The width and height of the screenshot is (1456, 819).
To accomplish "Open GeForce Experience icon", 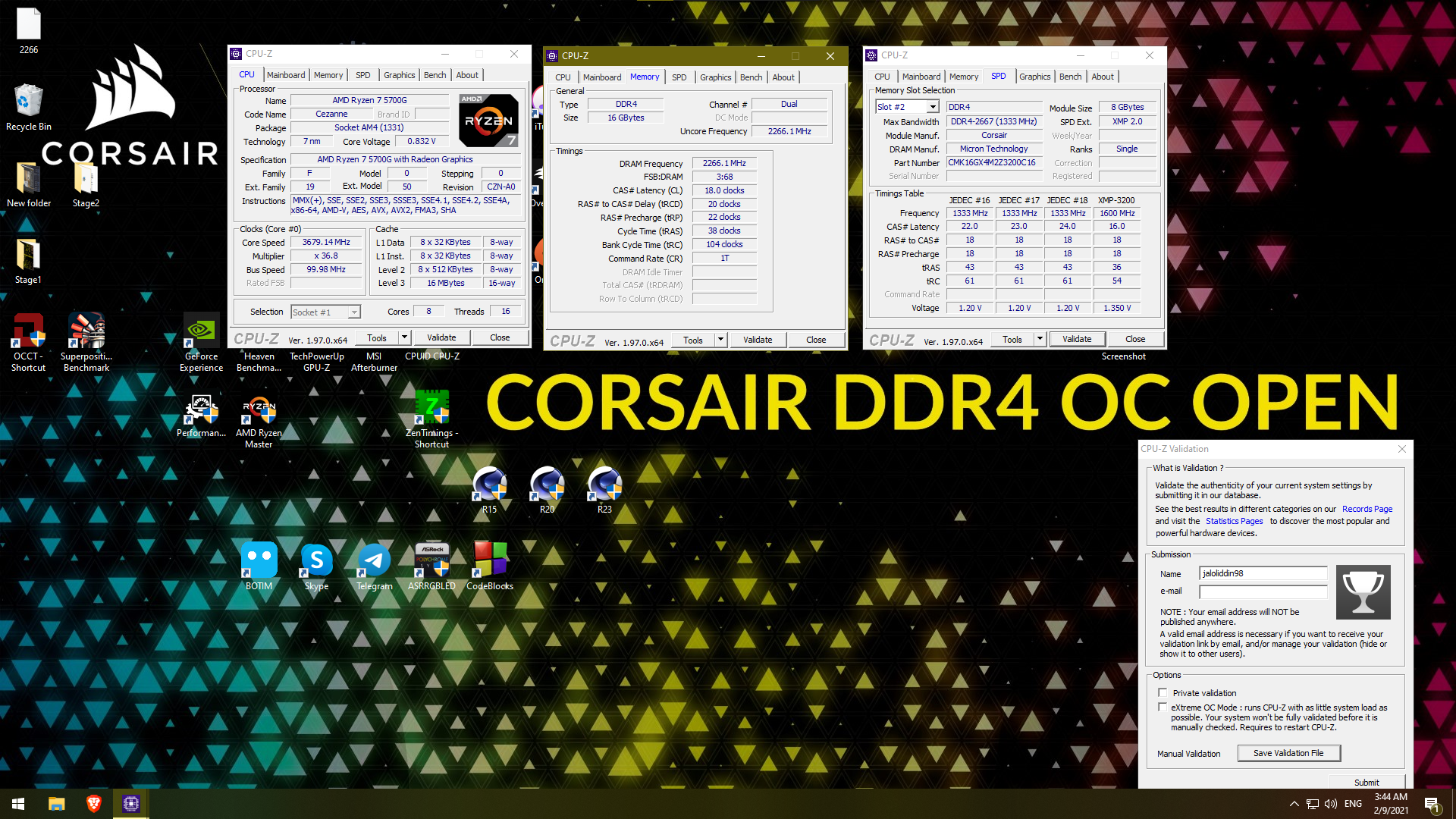I will click(x=201, y=342).
